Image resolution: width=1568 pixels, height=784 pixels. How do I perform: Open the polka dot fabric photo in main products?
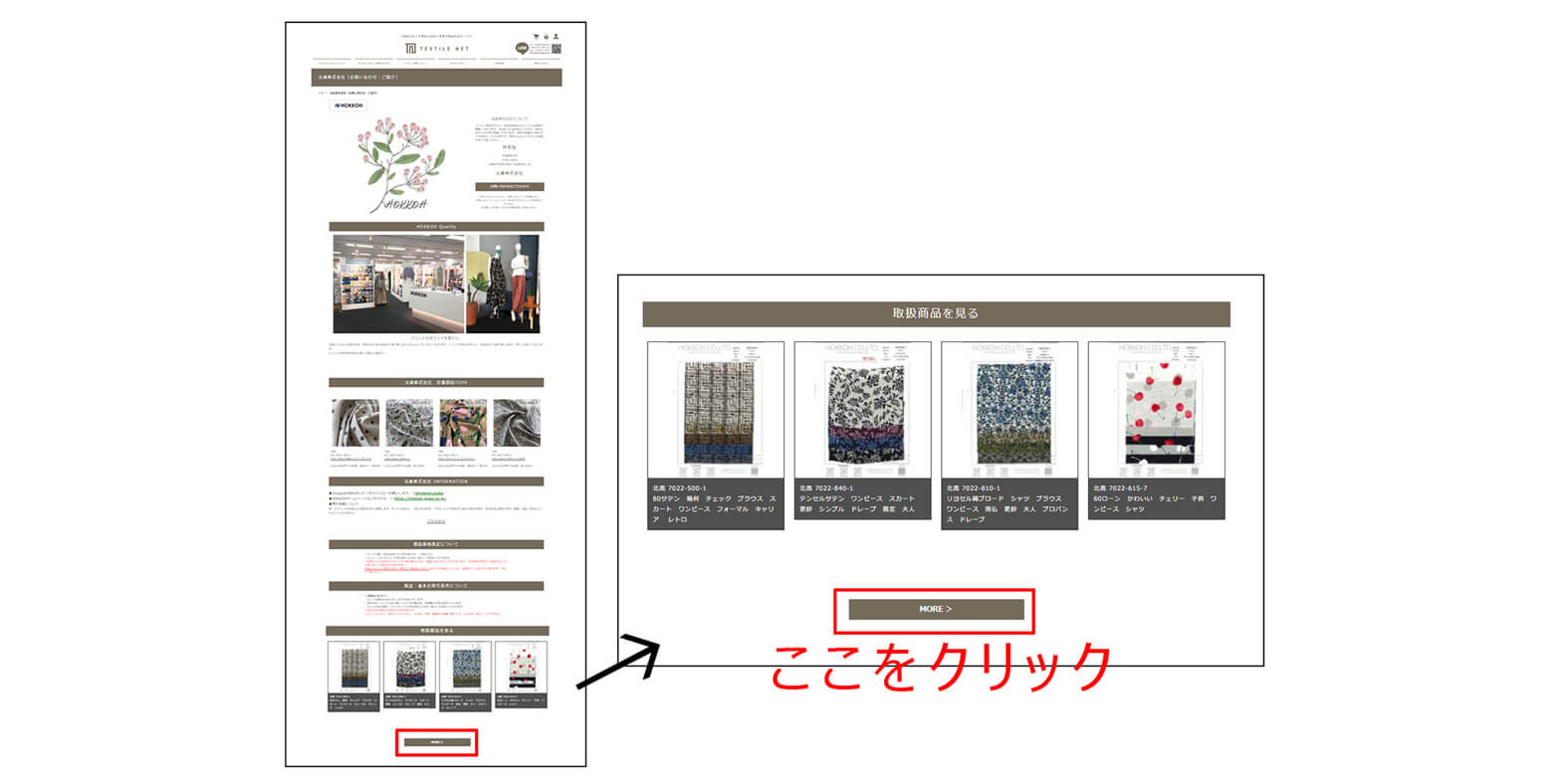(355, 424)
